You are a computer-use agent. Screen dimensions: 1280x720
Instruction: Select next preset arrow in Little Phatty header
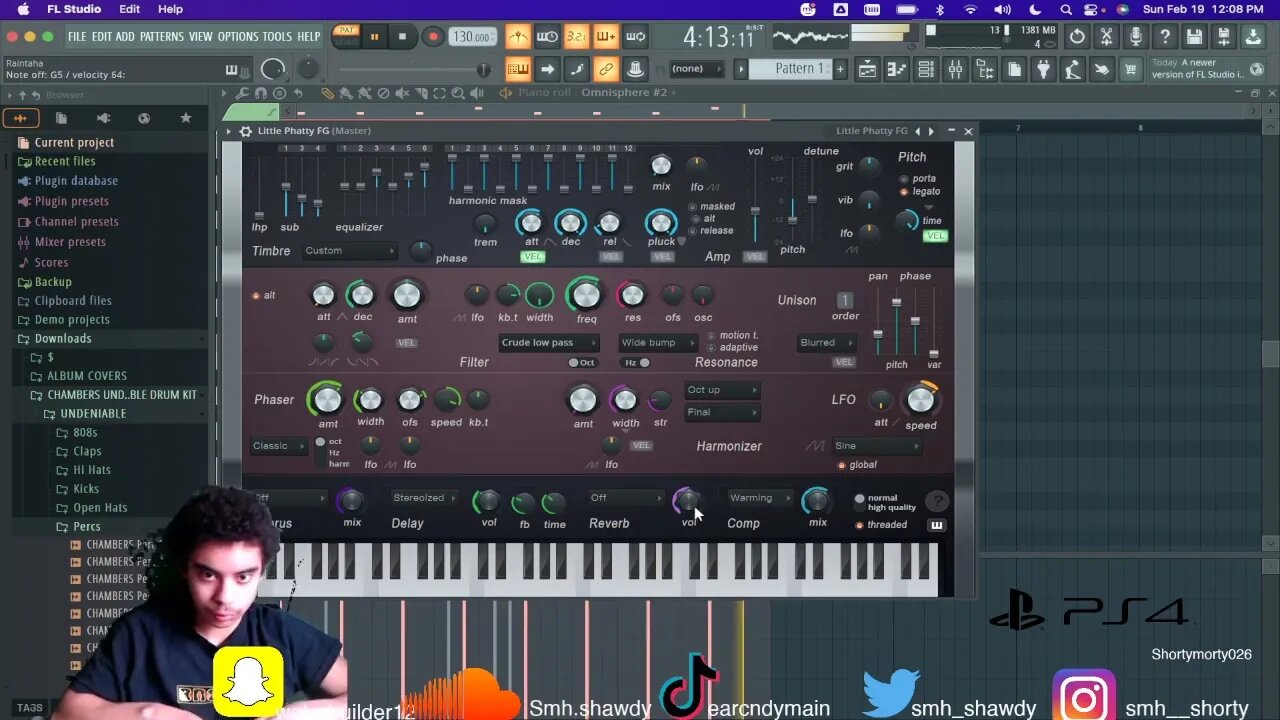(x=931, y=131)
